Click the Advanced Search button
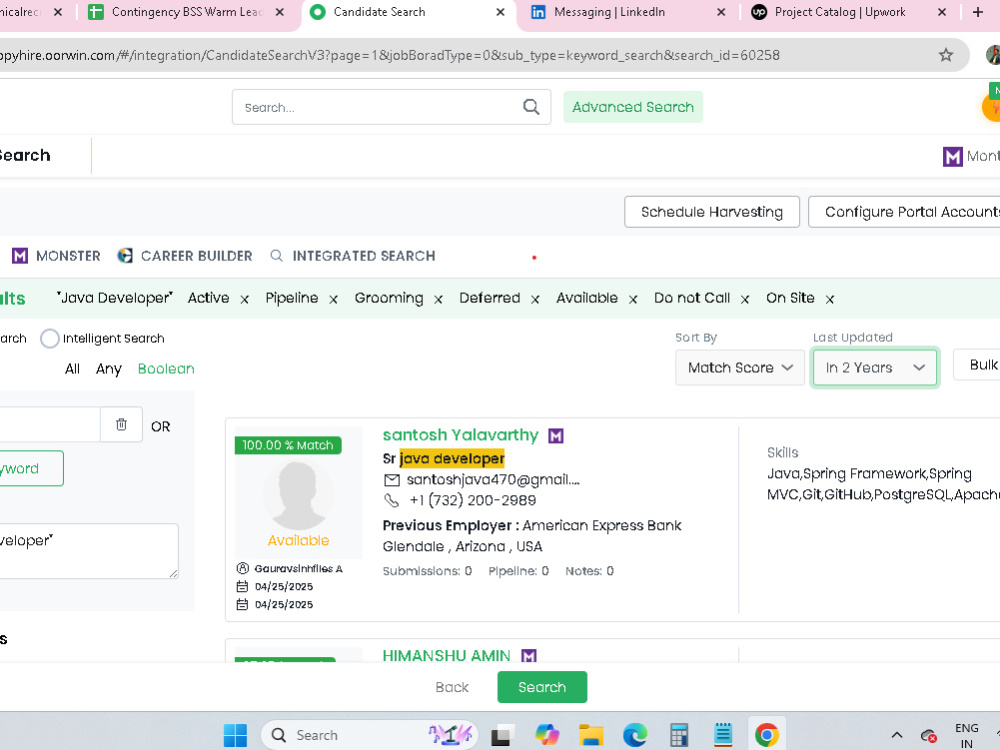 coord(633,107)
